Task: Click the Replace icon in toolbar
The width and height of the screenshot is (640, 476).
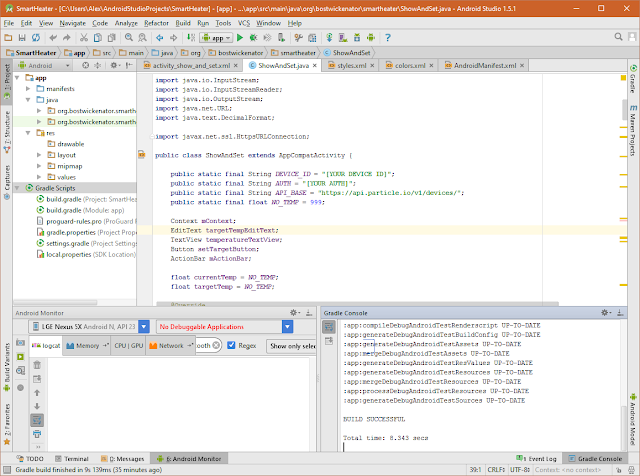Action: tap(142, 38)
